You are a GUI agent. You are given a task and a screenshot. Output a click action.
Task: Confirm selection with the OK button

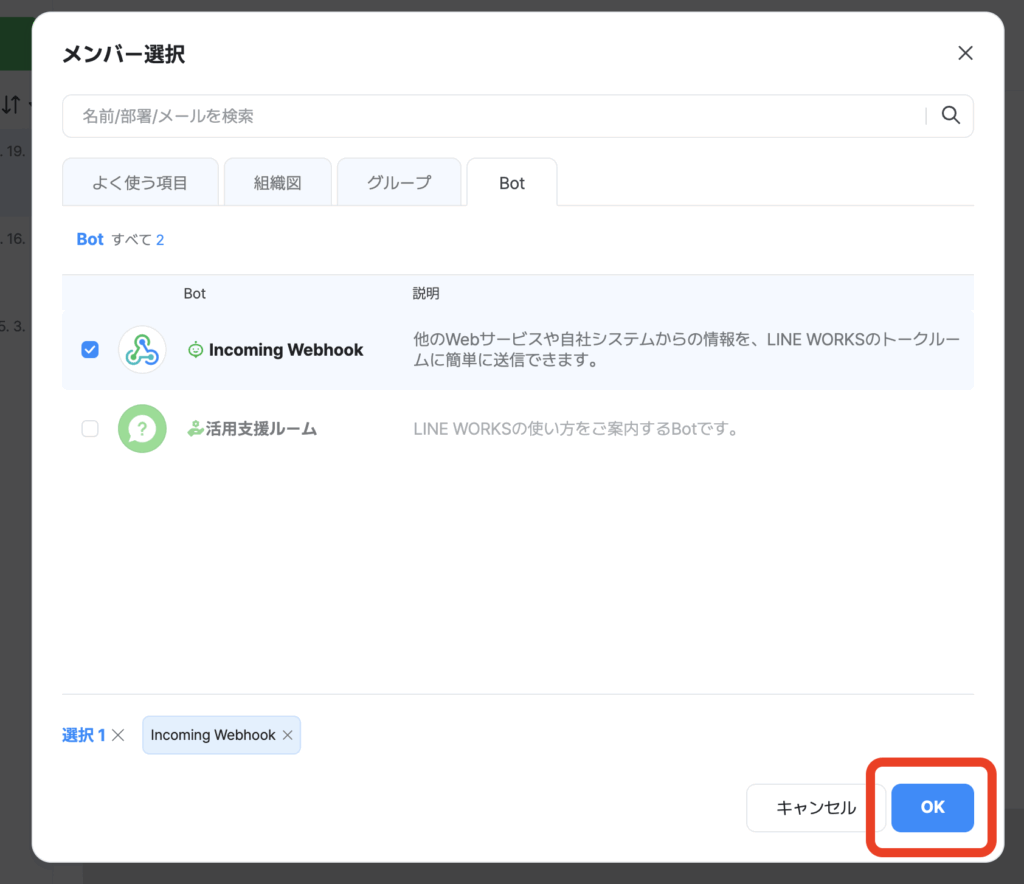click(932, 808)
